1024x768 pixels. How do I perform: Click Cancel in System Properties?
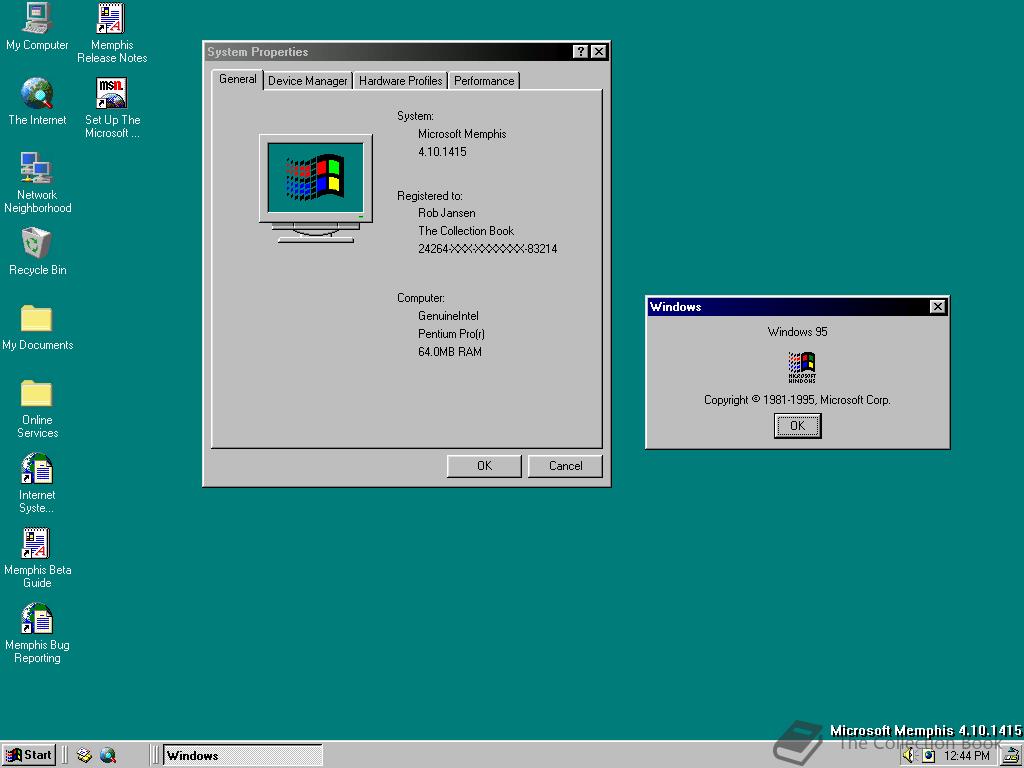pos(565,466)
